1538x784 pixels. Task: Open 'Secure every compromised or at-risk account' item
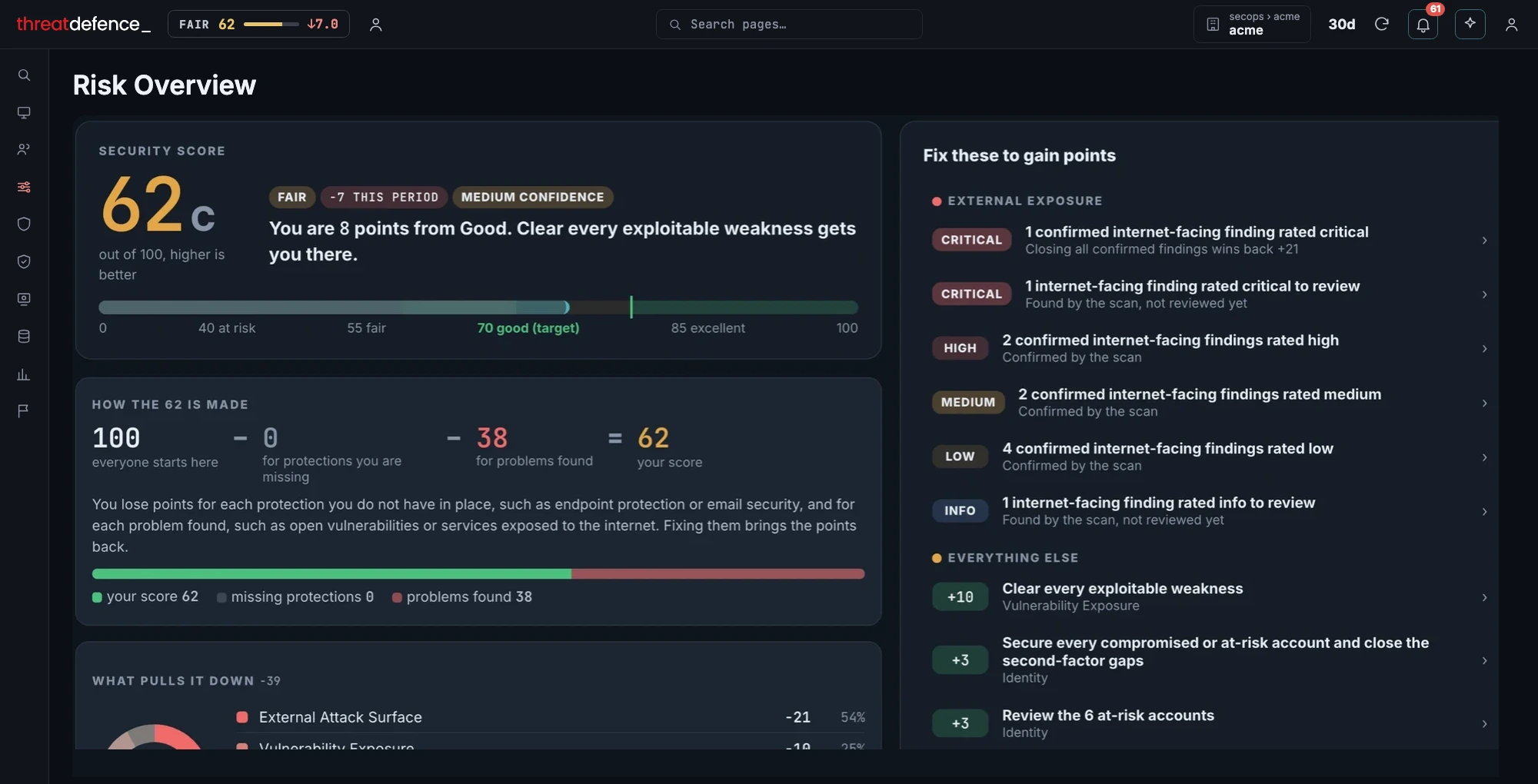1210,660
